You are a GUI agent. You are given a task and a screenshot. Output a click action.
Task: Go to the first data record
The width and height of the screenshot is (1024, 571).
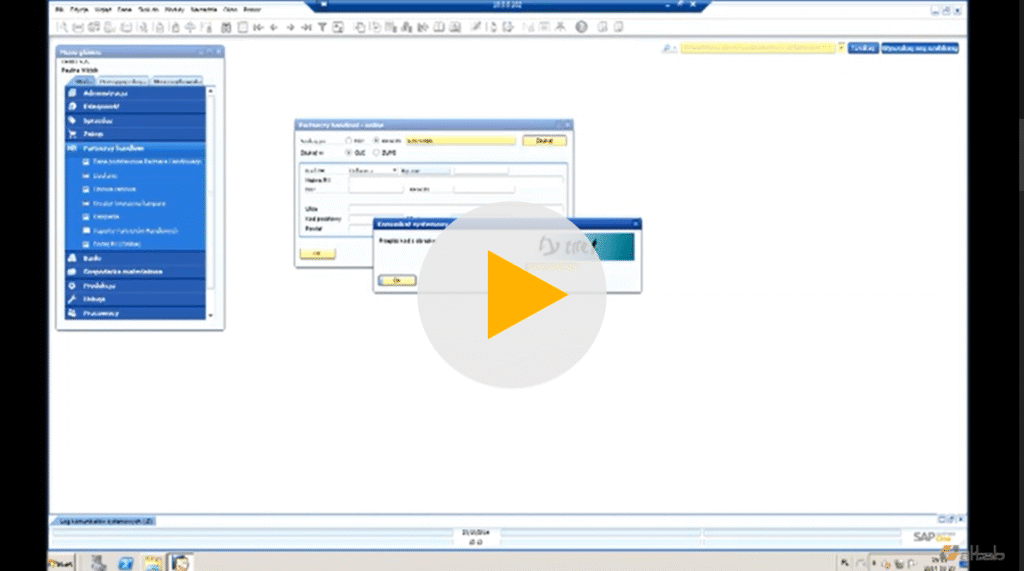(259, 27)
